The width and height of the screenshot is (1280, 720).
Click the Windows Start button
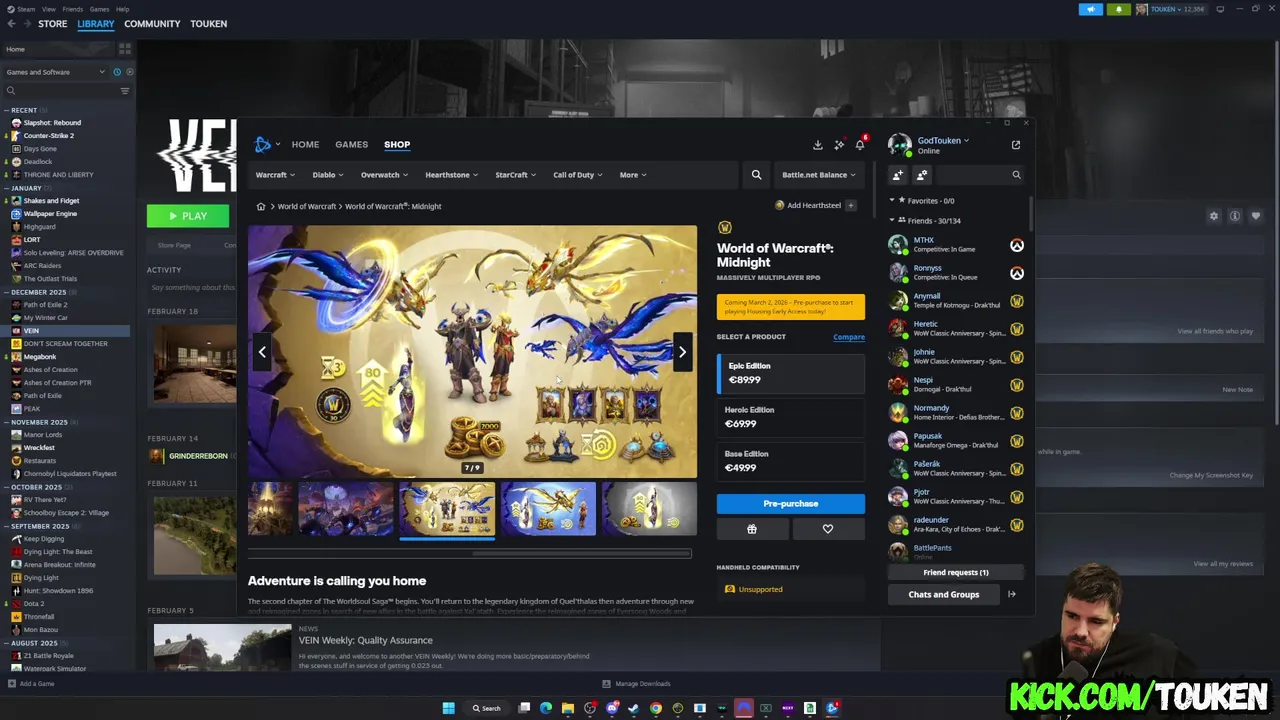pos(449,708)
